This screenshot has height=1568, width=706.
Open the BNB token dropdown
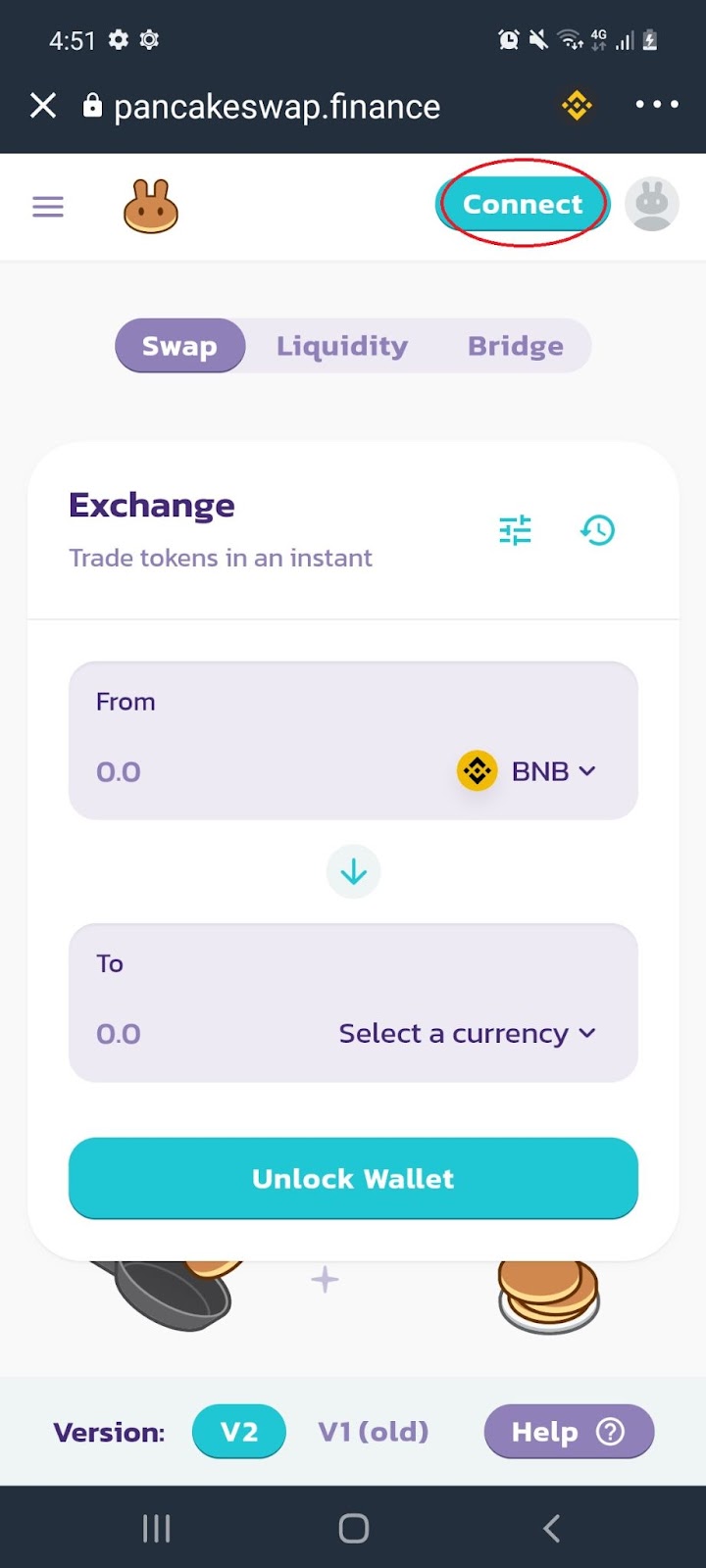pyautogui.click(x=528, y=771)
